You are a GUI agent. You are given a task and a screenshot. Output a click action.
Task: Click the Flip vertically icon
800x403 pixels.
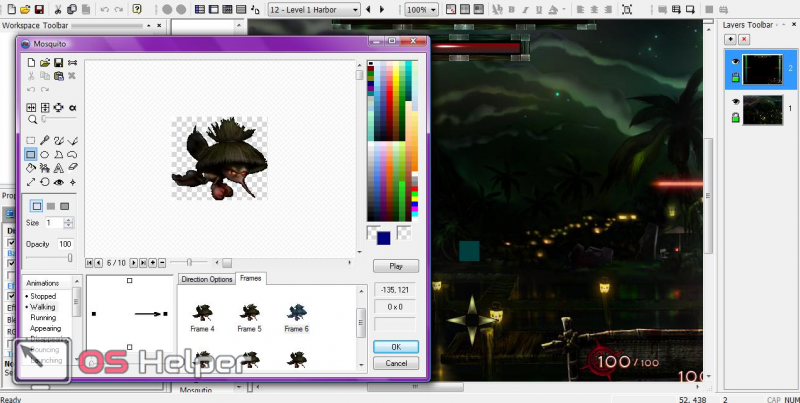(x=45, y=108)
